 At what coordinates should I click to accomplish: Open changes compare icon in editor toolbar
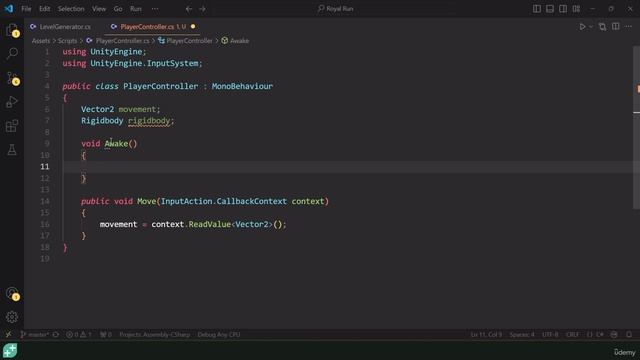click(x=602, y=27)
